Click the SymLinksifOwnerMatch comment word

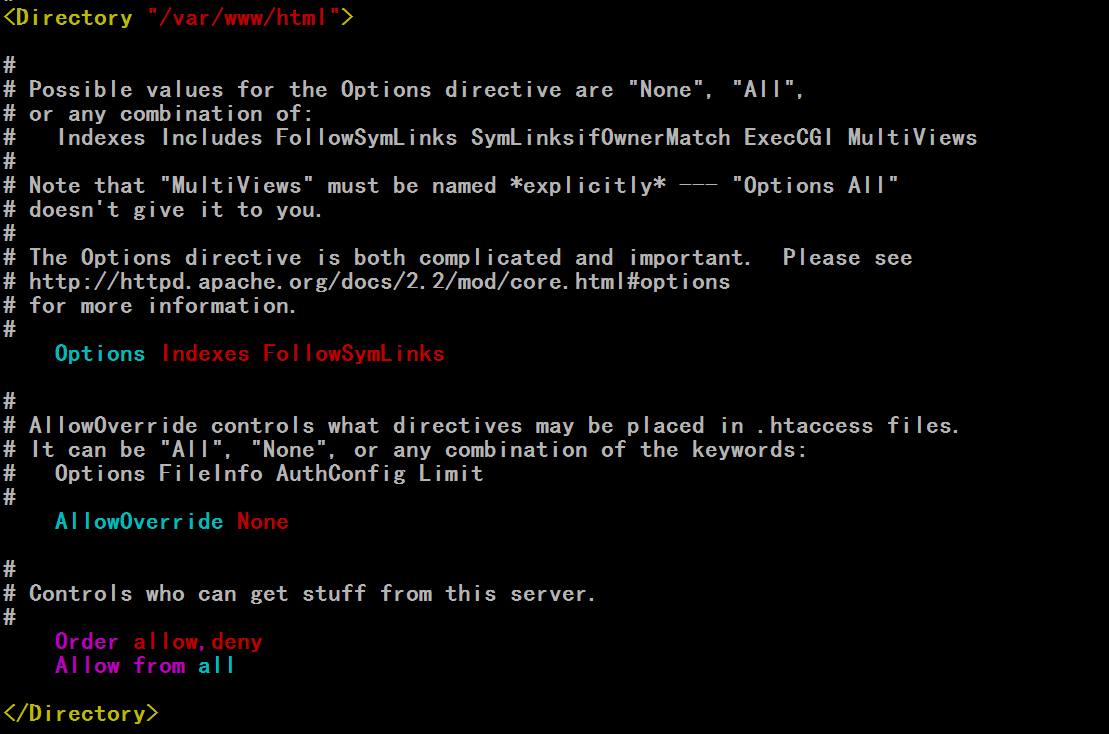tap(600, 137)
